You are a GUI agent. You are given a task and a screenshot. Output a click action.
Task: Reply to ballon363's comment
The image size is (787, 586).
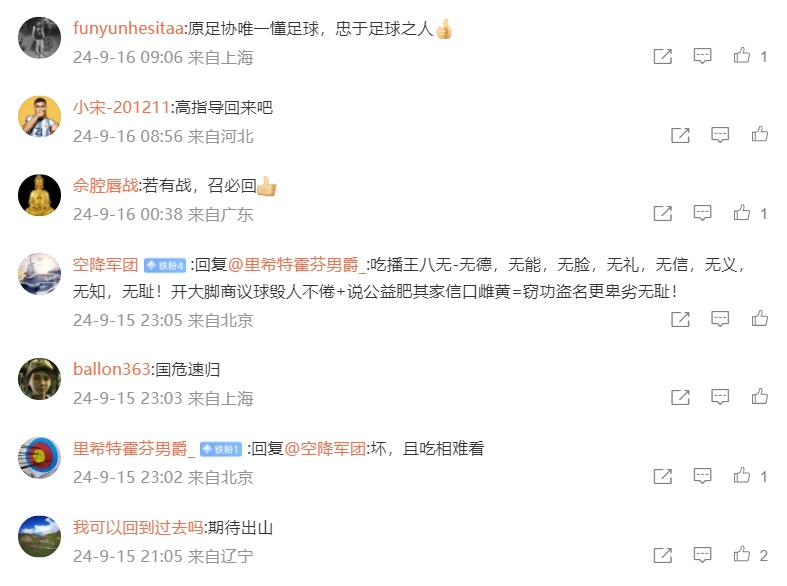tap(720, 397)
